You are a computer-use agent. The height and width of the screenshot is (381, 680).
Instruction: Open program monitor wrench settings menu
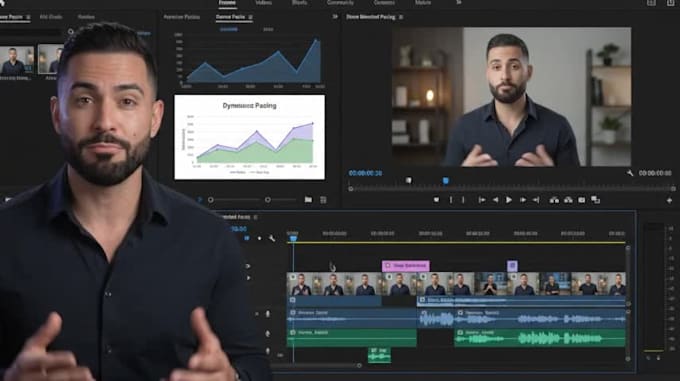click(630, 173)
